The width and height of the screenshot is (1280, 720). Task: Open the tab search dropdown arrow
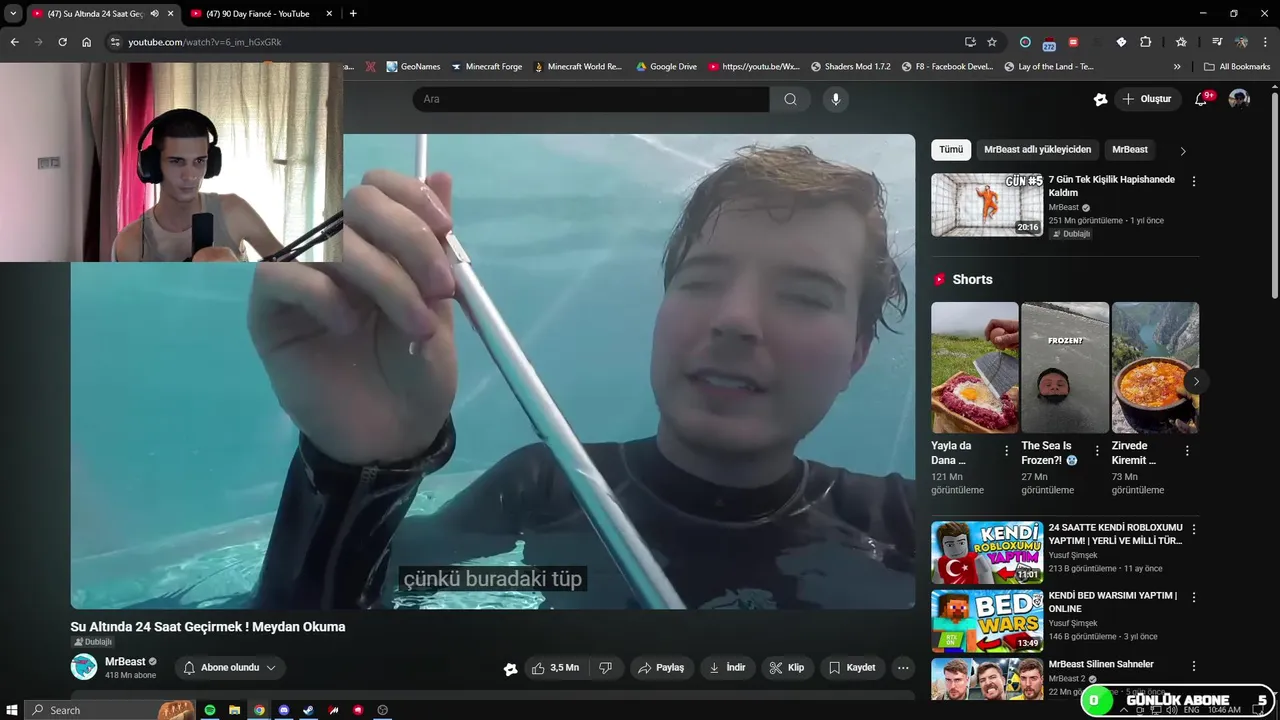pos(13,13)
